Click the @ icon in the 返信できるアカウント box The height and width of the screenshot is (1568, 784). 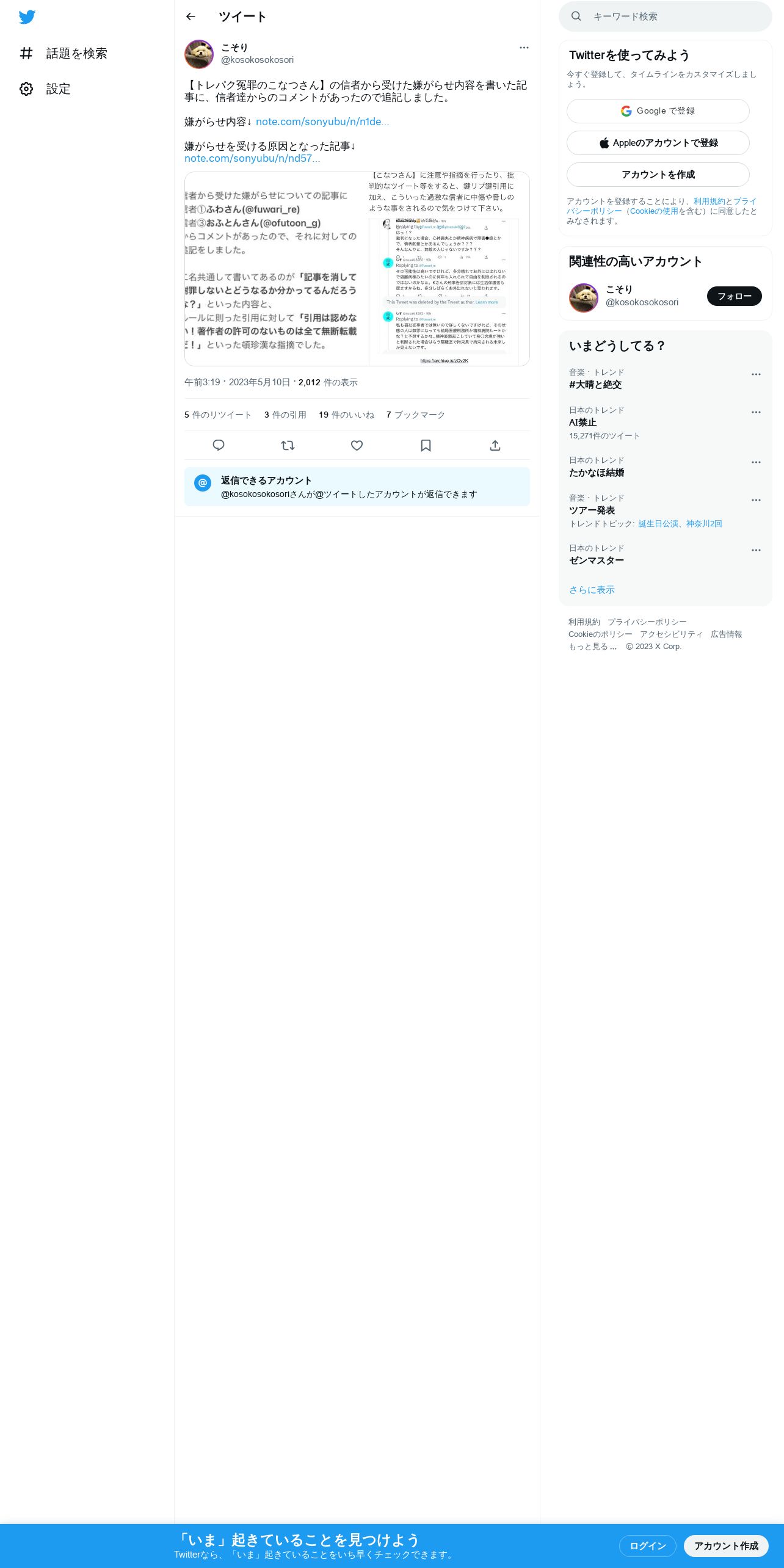pyautogui.click(x=203, y=482)
